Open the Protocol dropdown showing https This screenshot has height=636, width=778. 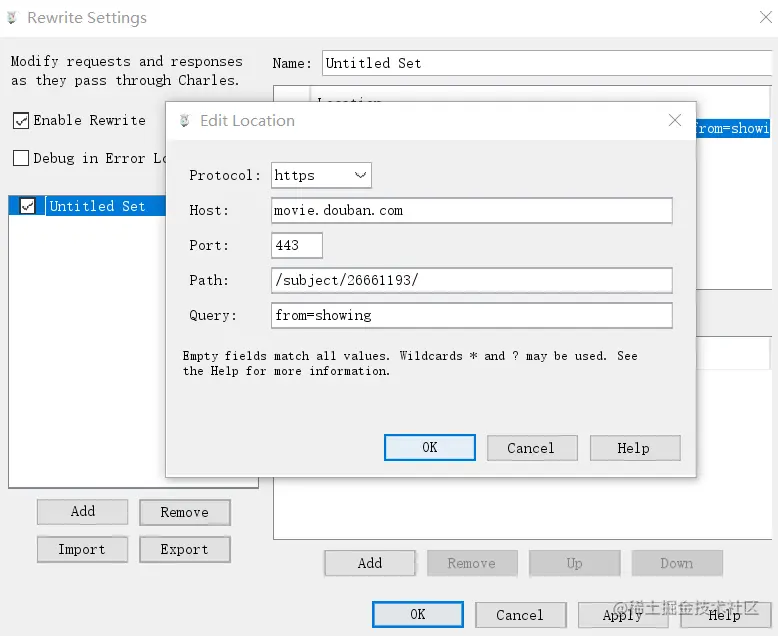click(x=321, y=175)
